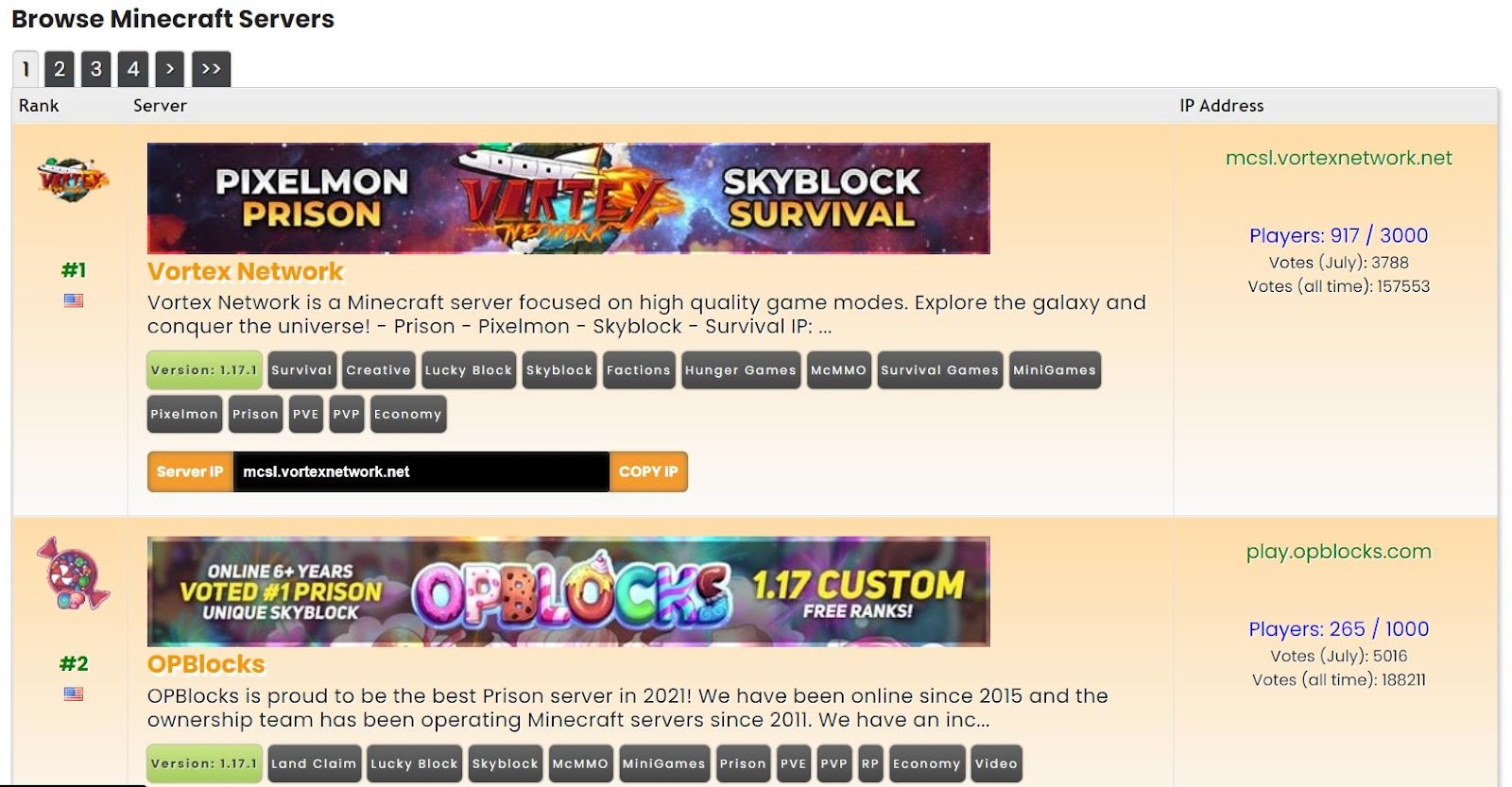Image resolution: width=1512 pixels, height=787 pixels.
Task: Go to page 4 of servers
Action: pos(133,69)
